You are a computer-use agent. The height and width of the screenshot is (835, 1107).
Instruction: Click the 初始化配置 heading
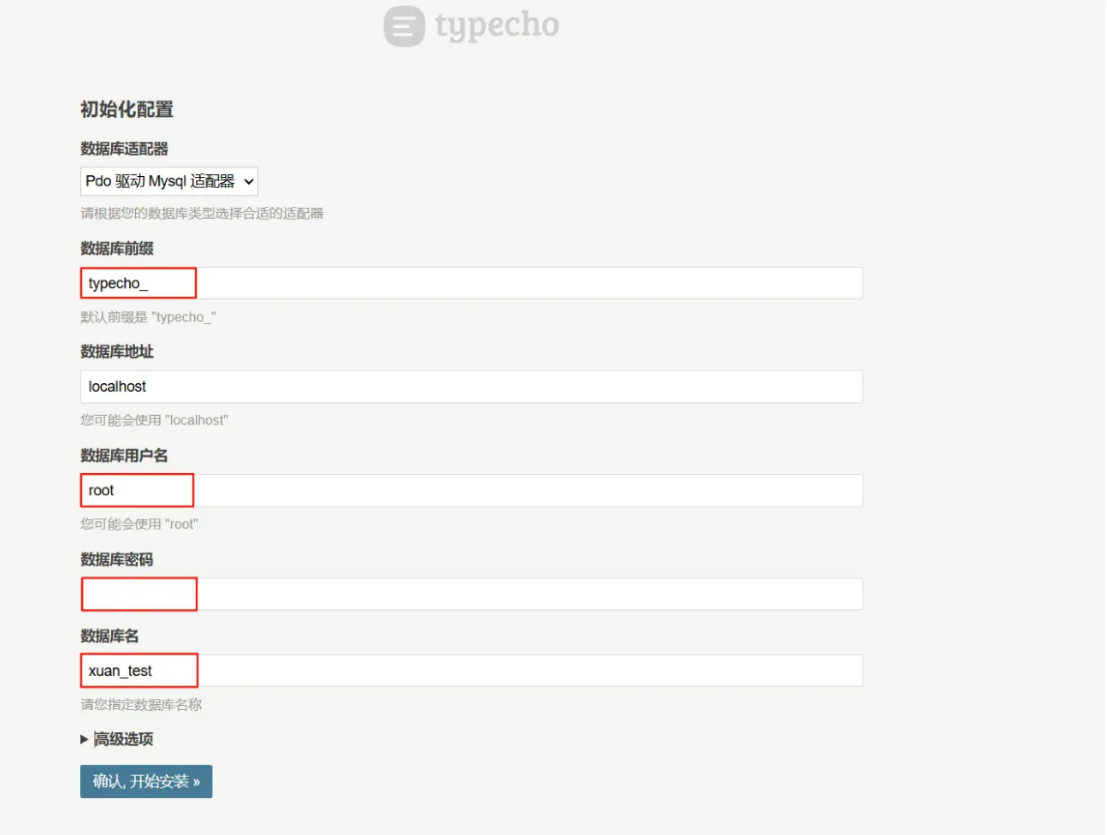127,109
